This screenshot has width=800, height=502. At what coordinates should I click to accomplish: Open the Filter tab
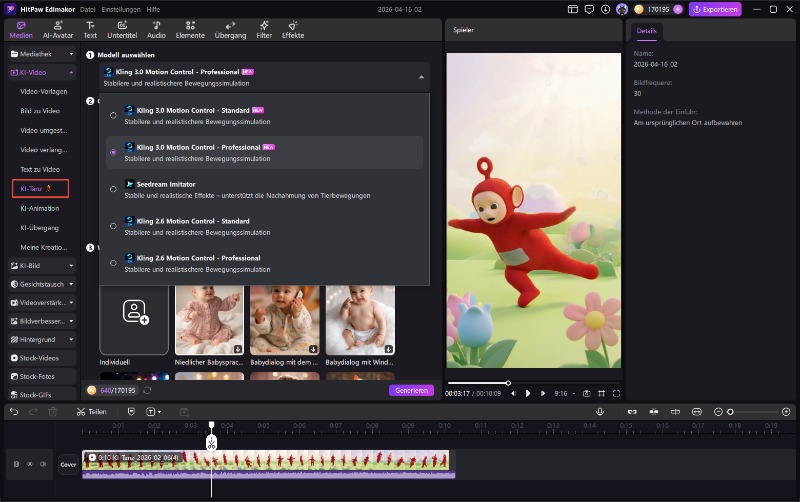click(264, 30)
